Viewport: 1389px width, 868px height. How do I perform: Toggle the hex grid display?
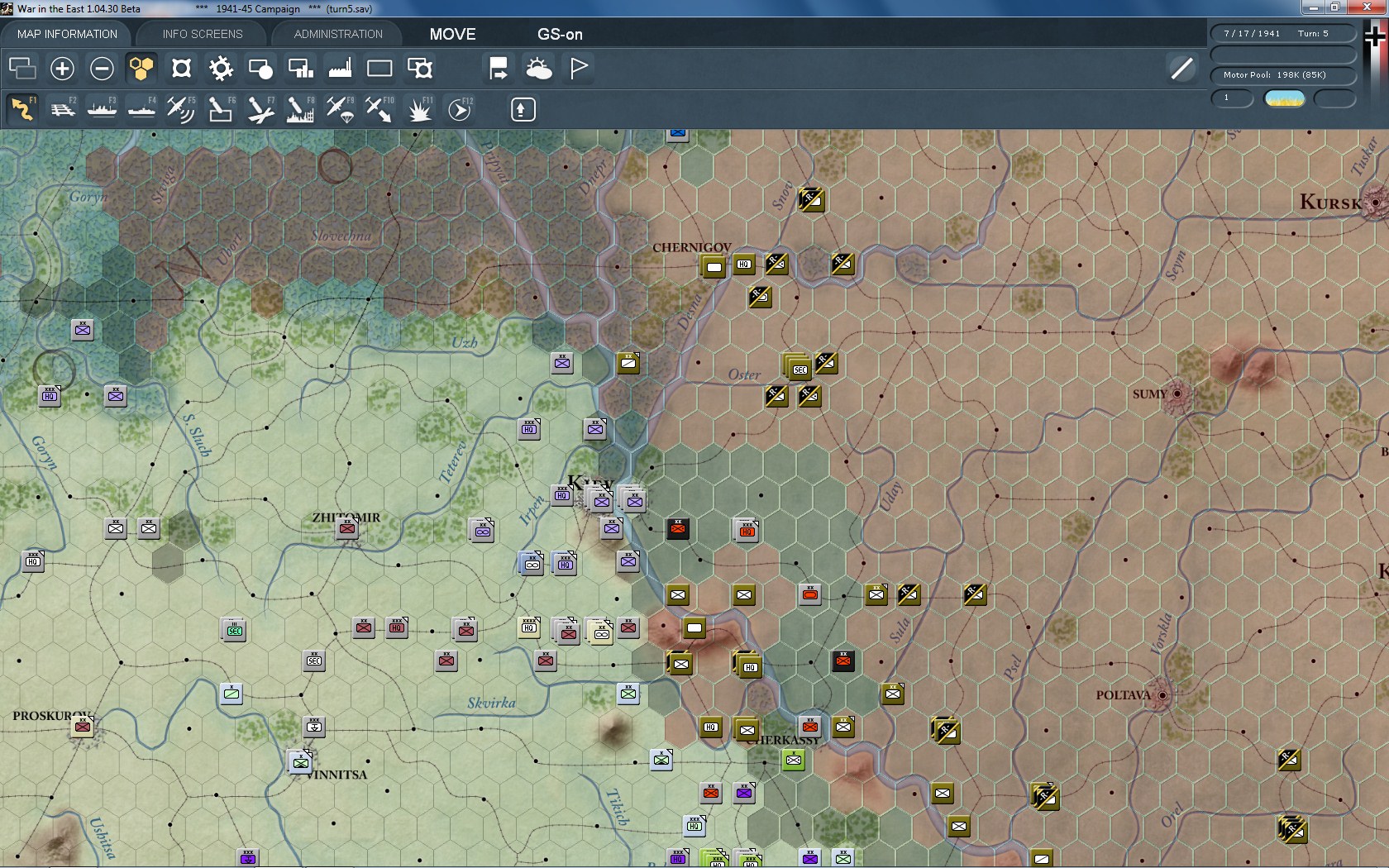tap(141, 68)
